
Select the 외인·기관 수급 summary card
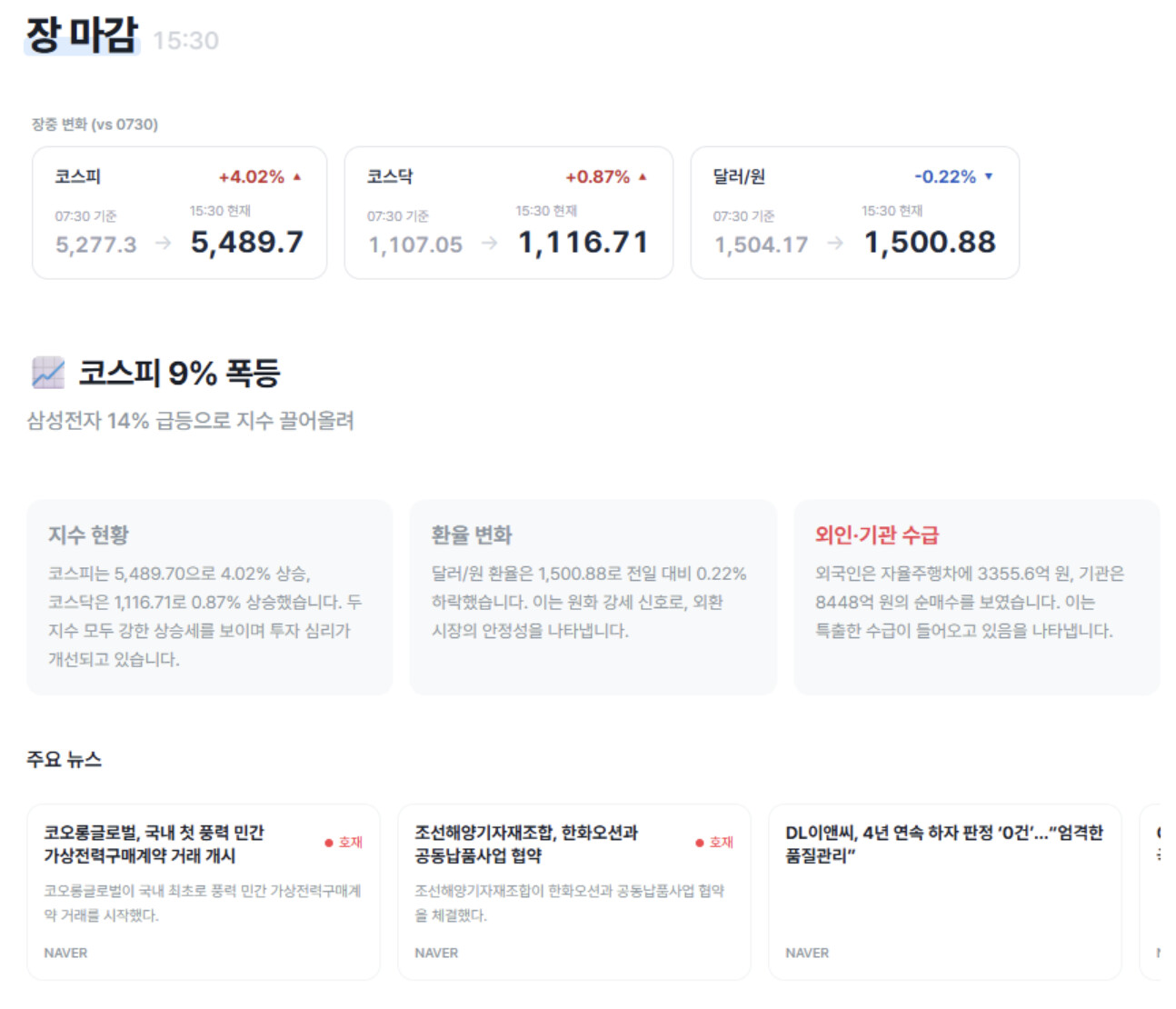(976, 597)
